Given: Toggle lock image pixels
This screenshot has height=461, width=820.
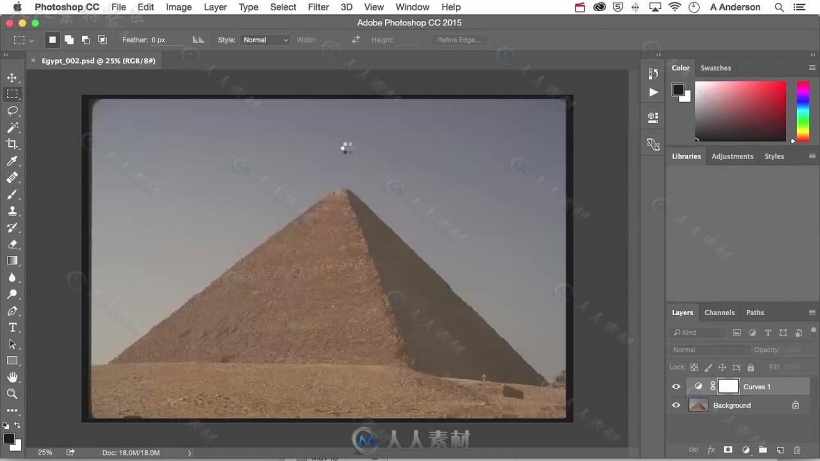Looking at the screenshot, I should click(x=708, y=367).
